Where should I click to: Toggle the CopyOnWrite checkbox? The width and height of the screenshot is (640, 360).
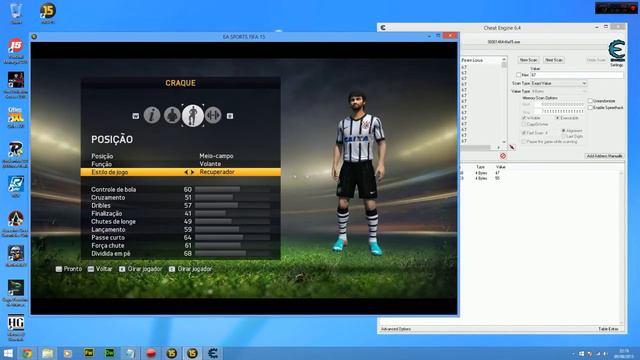tap(524, 124)
